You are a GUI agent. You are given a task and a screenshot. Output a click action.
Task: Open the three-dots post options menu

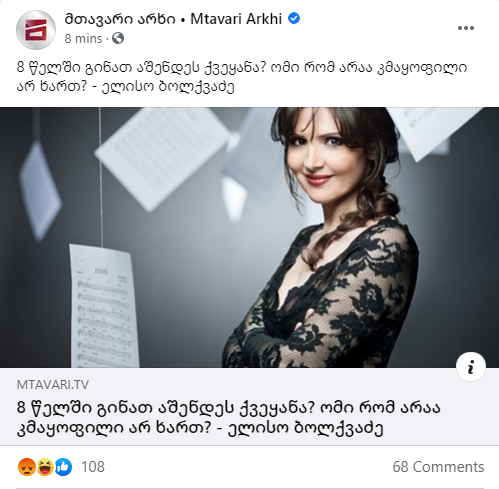(466, 28)
